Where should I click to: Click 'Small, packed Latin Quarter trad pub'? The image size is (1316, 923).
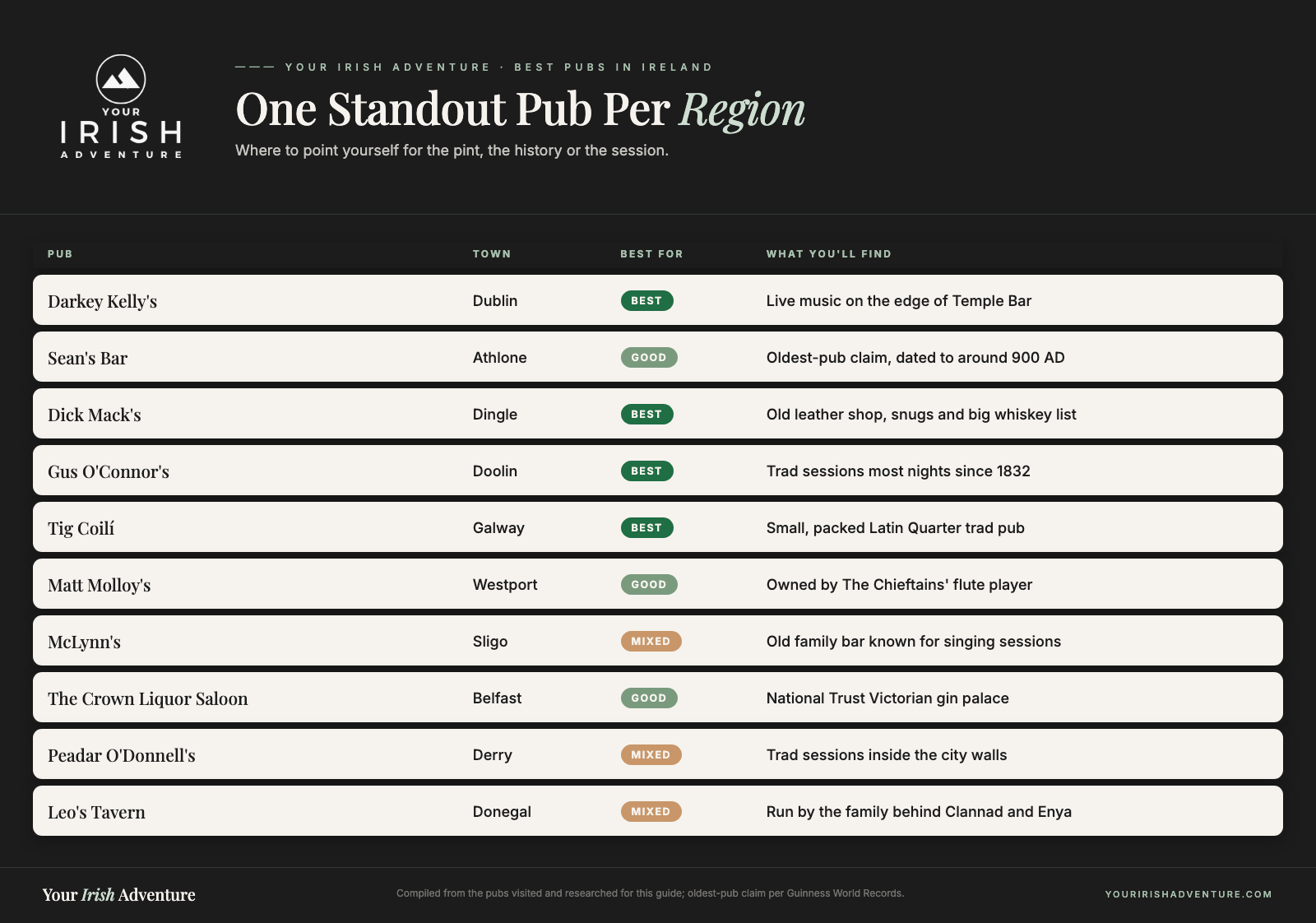click(x=896, y=528)
